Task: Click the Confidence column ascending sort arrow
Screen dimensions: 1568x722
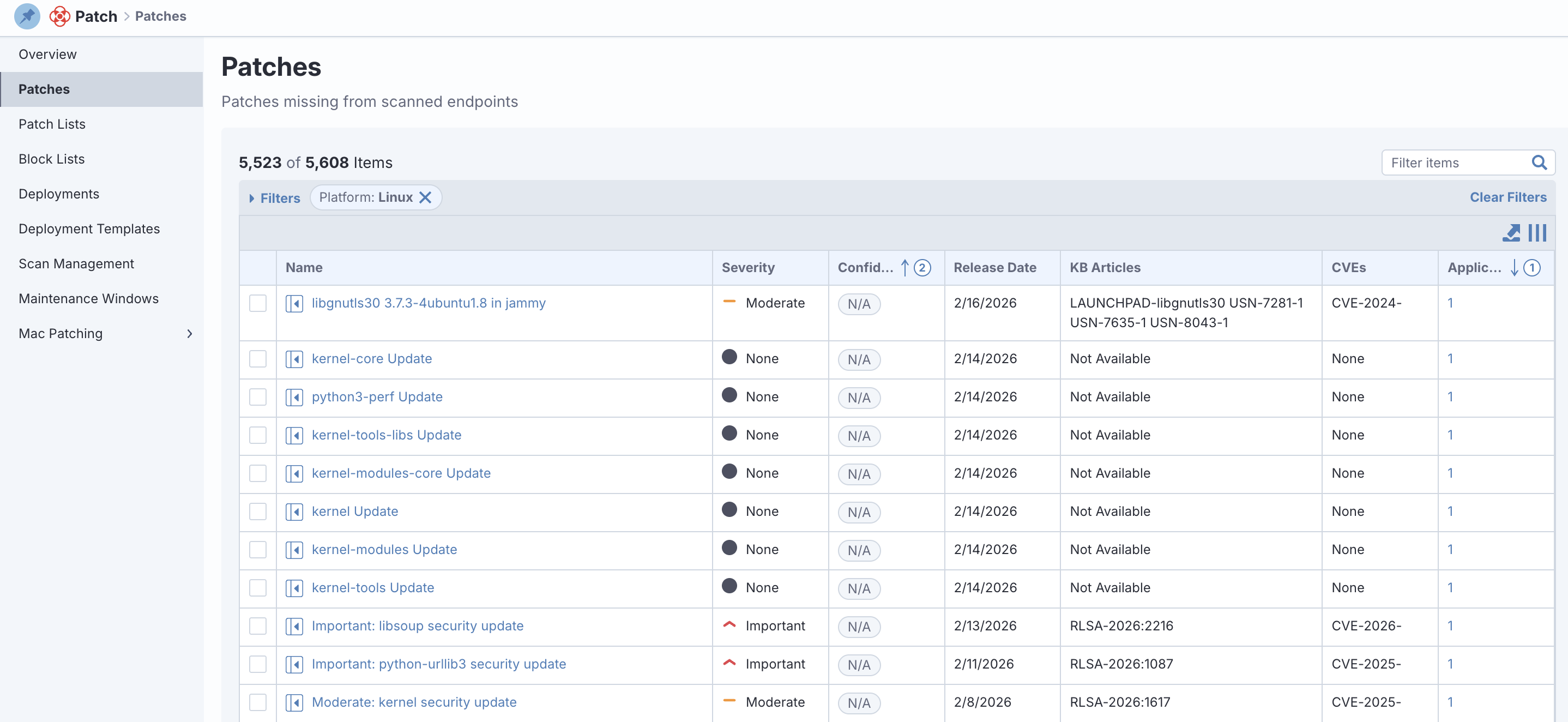Action: point(904,268)
